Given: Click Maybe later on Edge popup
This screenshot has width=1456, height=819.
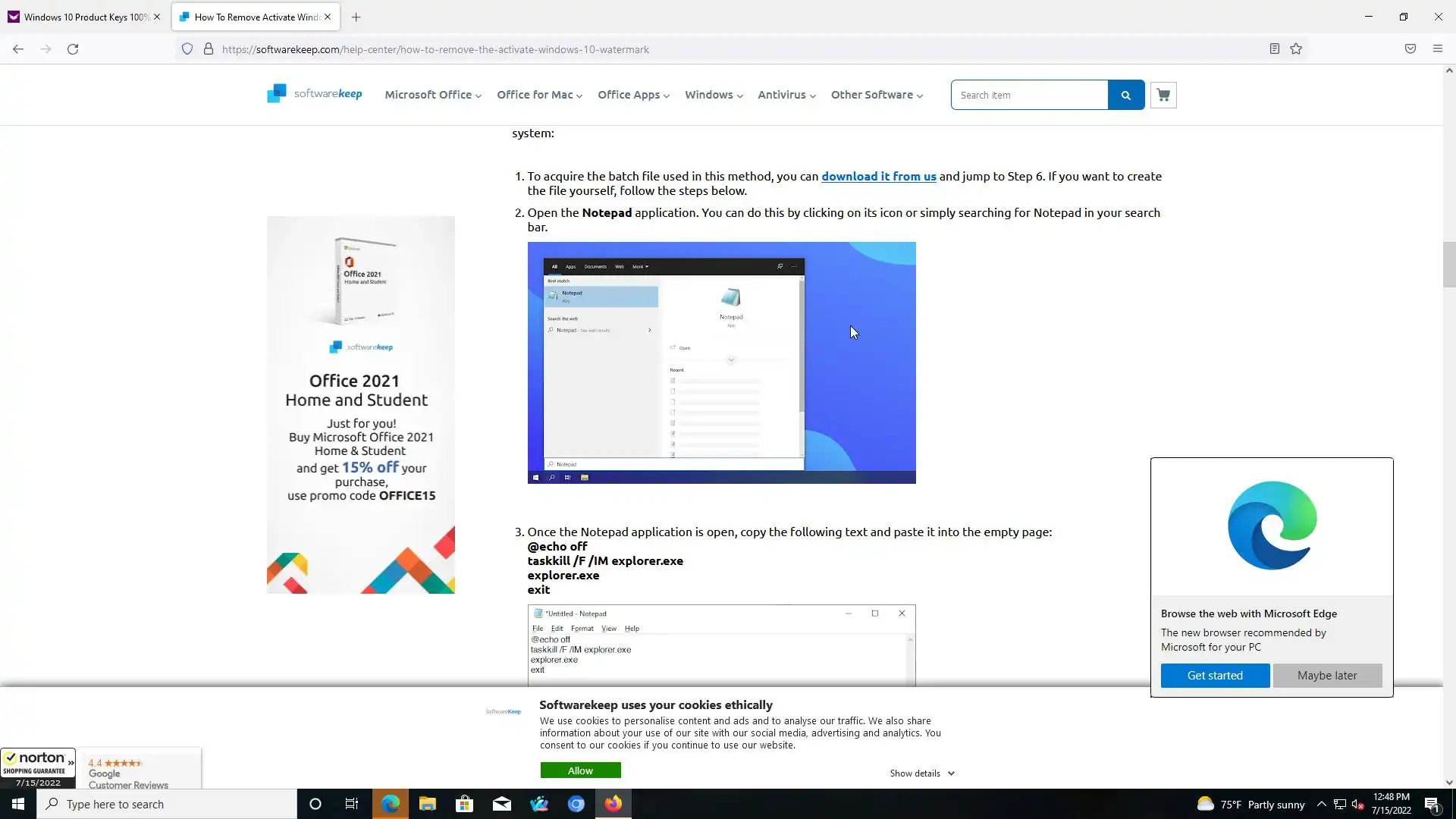Looking at the screenshot, I should click(1326, 675).
